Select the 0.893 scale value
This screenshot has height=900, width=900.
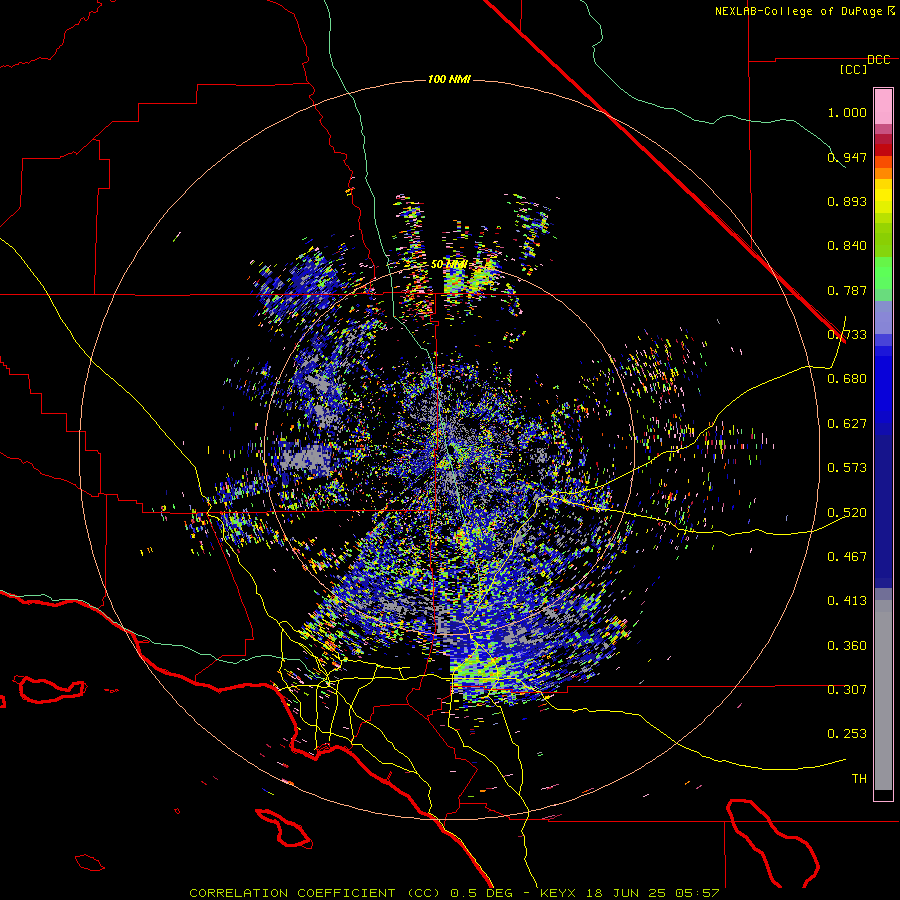click(x=847, y=201)
